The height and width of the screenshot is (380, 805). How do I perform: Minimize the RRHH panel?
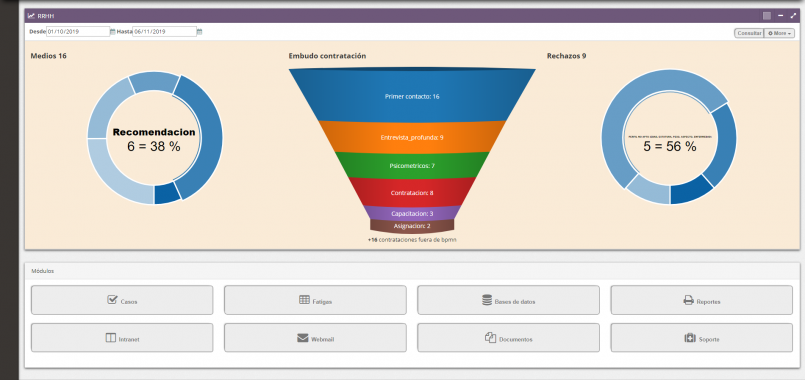click(x=780, y=16)
